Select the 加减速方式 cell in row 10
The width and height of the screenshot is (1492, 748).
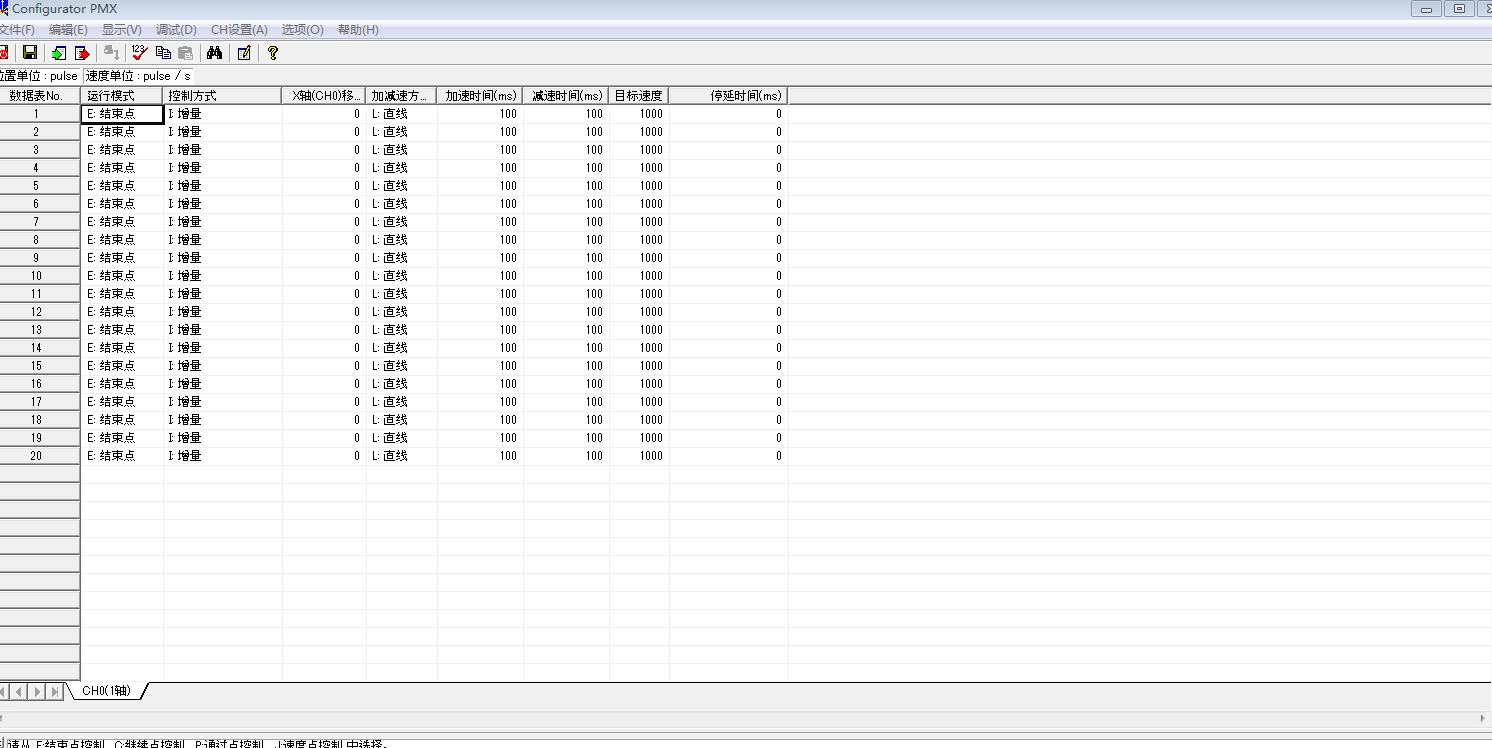tap(401, 276)
